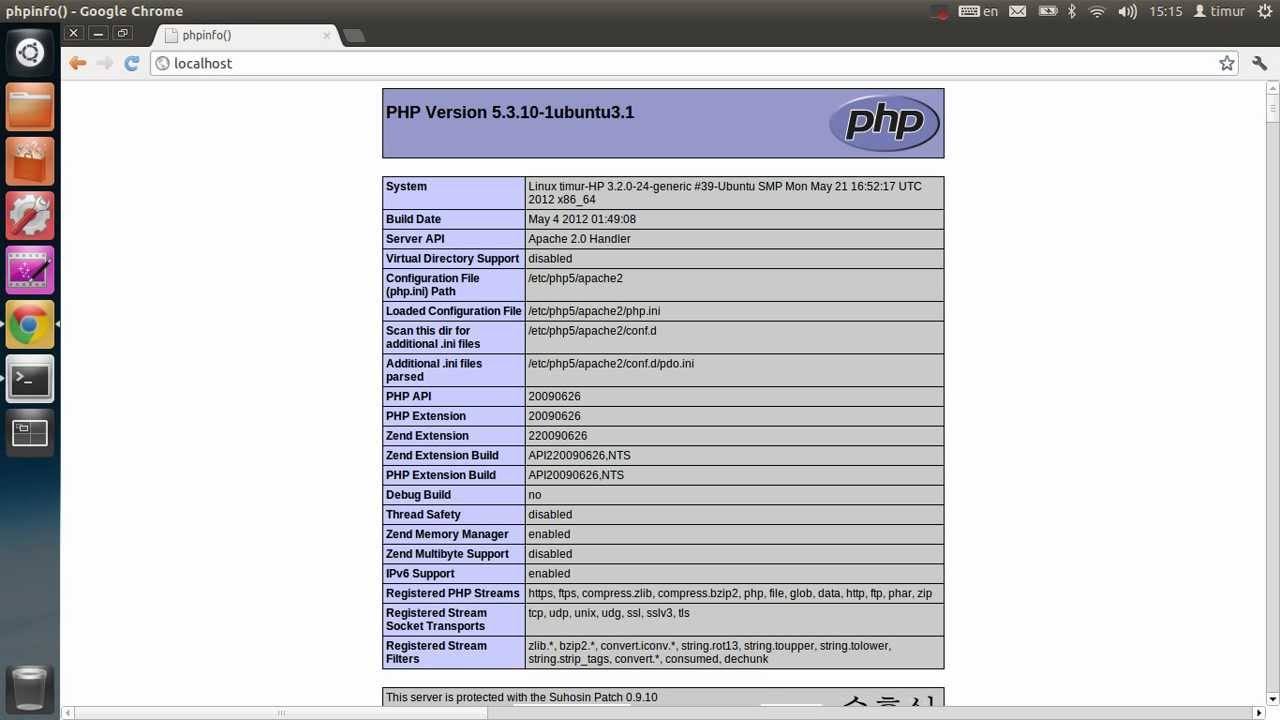The height and width of the screenshot is (720, 1280).
Task: Click the Registered PHP Streams label
Action: point(453,593)
